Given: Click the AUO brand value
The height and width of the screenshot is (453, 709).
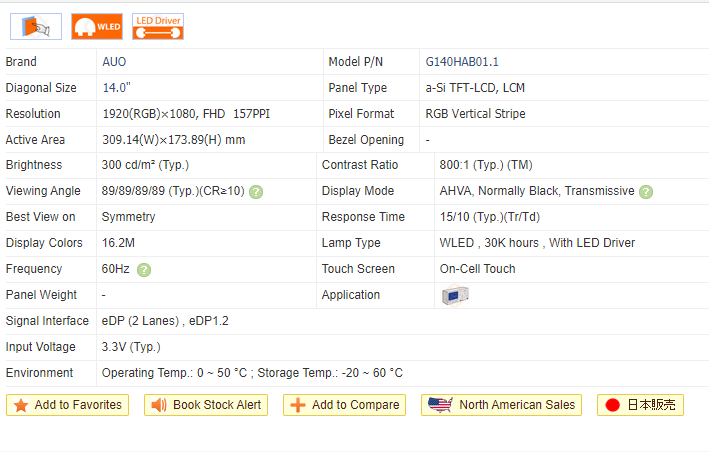Looking at the screenshot, I should (x=114, y=62).
